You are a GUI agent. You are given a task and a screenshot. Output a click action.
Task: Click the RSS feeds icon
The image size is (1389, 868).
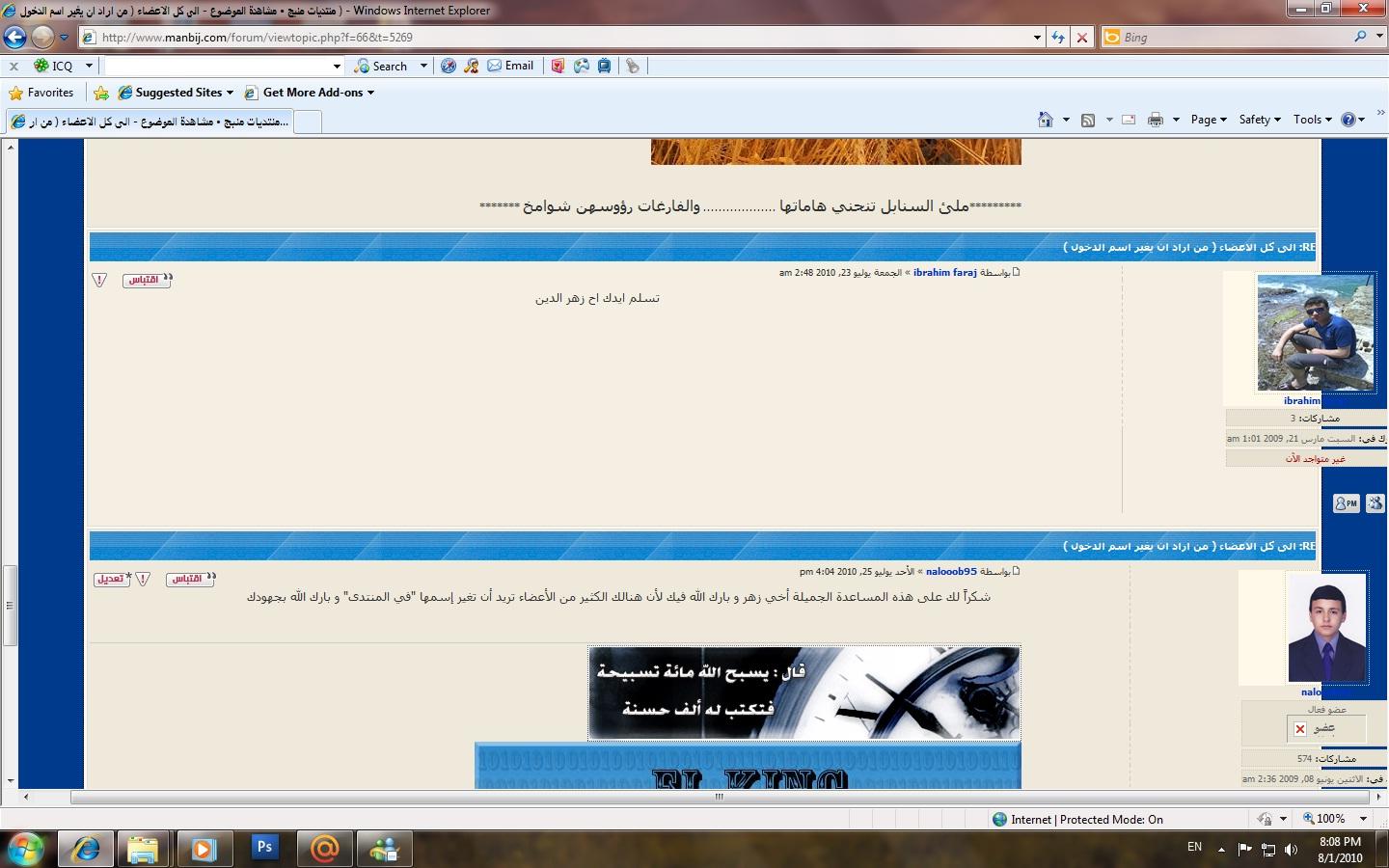(1087, 120)
